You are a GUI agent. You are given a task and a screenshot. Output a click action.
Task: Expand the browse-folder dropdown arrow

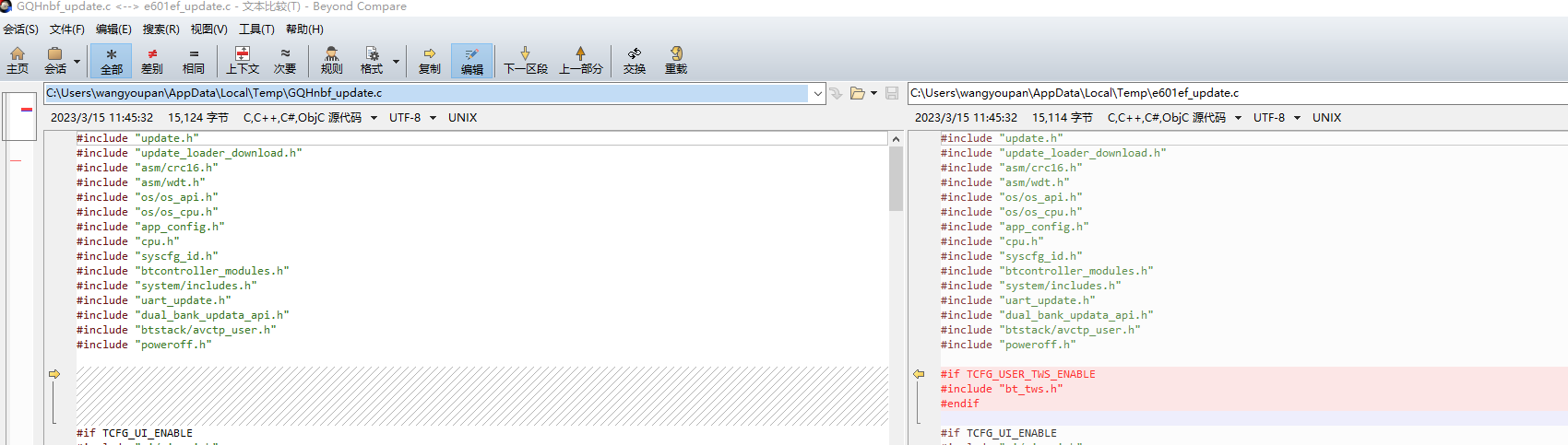(873, 93)
